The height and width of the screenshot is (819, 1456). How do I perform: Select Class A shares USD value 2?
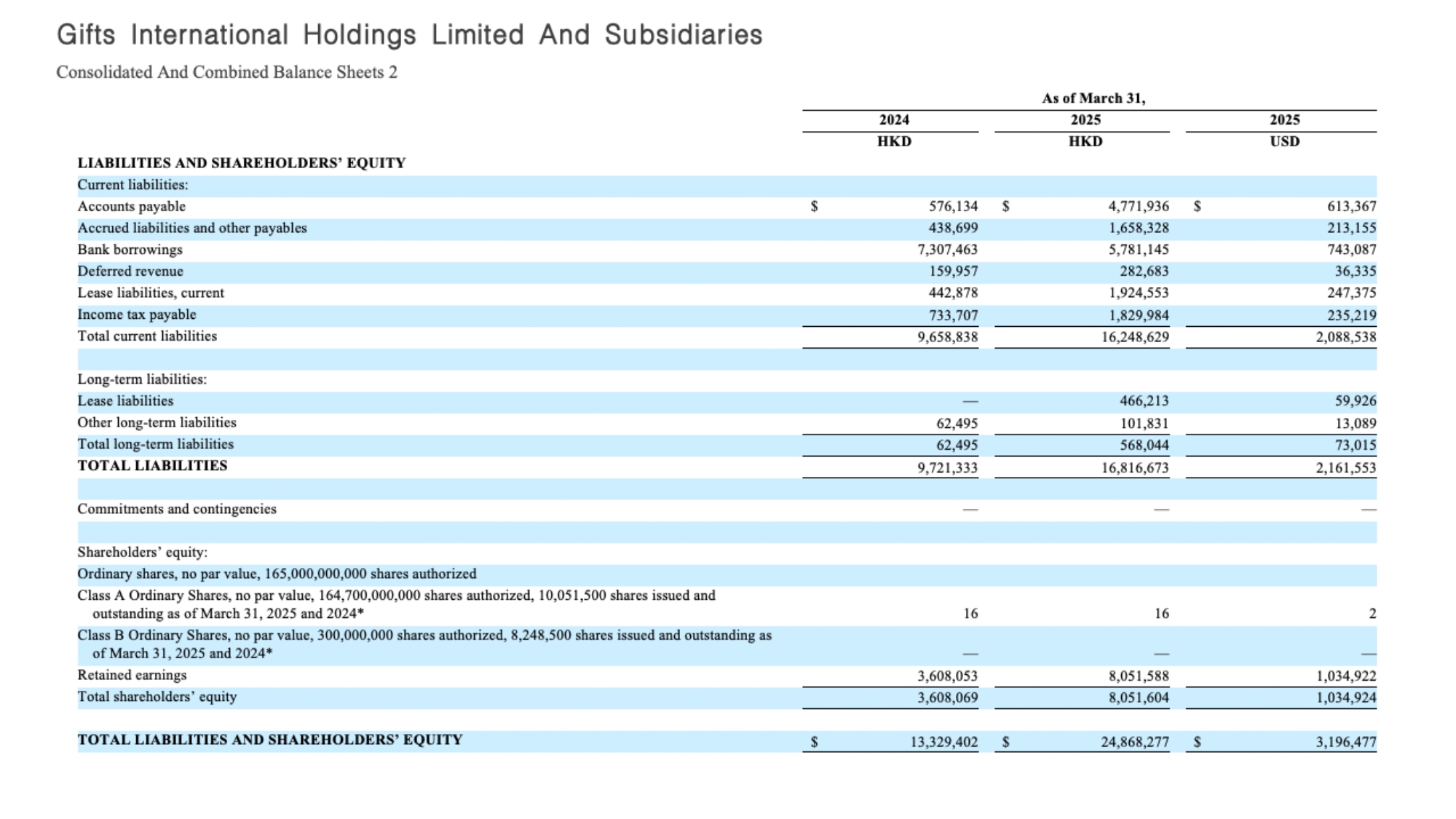pyautogui.click(x=1372, y=614)
